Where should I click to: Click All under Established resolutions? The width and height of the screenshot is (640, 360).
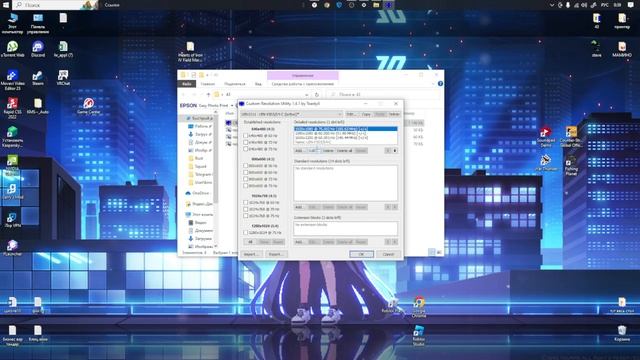click(251, 242)
